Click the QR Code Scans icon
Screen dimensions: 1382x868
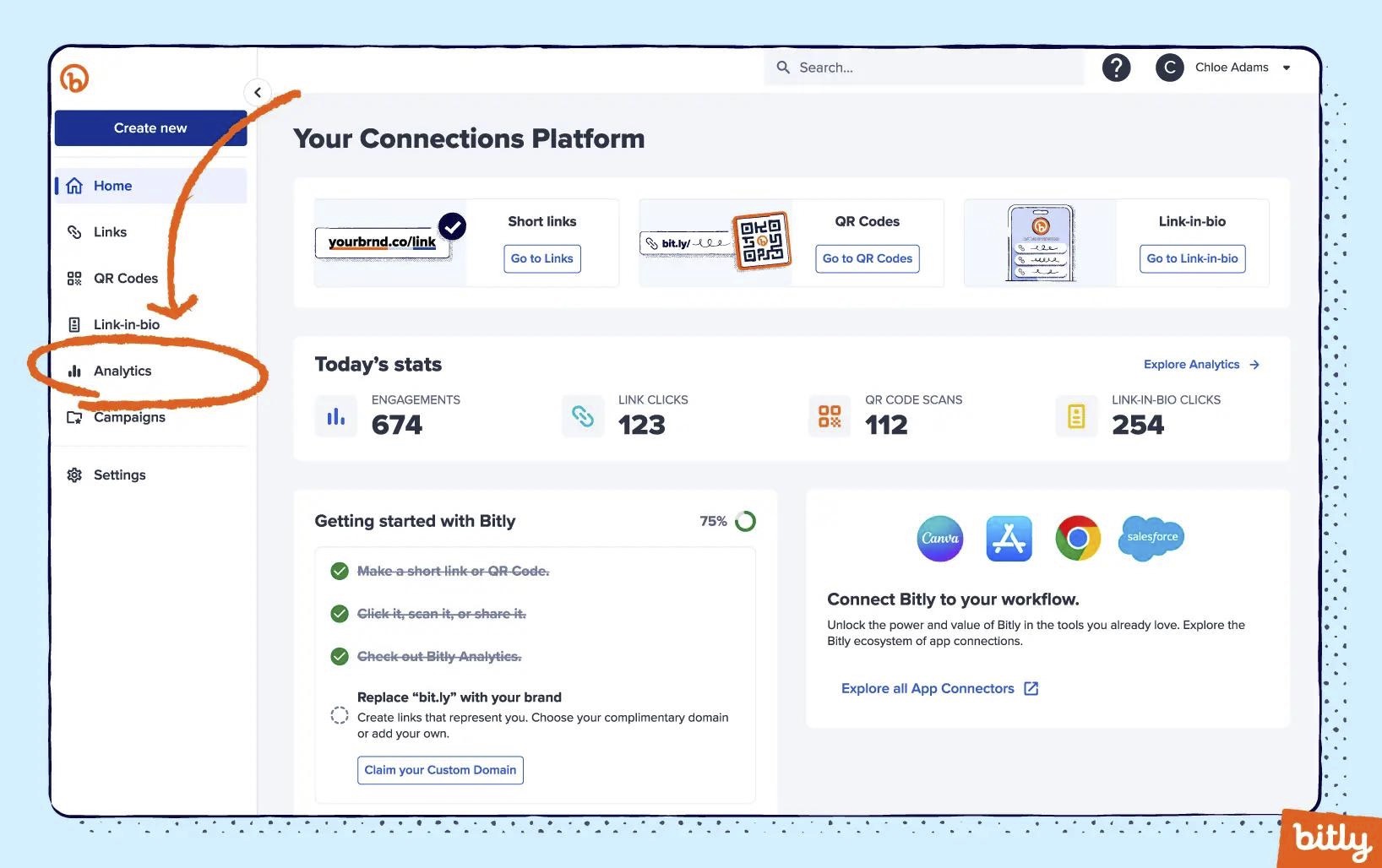[x=830, y=416]
